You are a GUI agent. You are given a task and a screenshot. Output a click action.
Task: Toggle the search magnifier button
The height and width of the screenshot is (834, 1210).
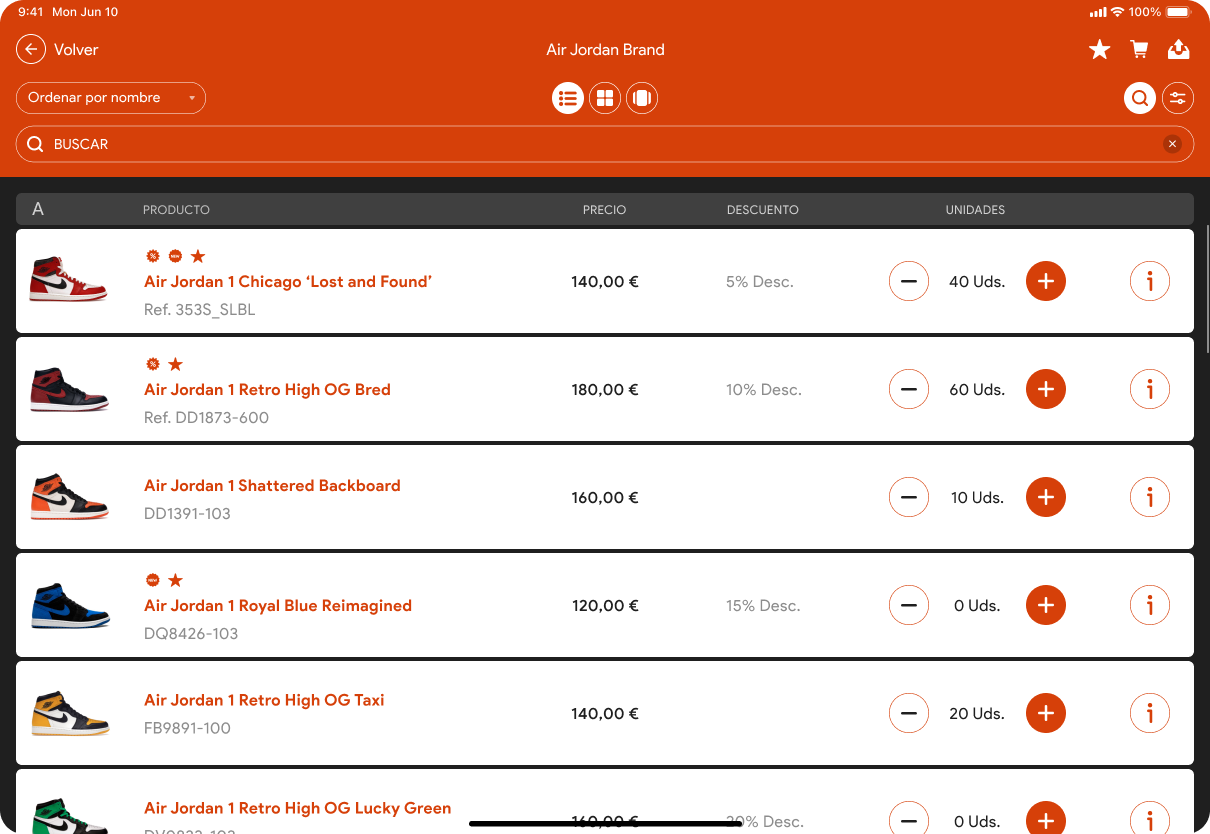pos(1140,98)
